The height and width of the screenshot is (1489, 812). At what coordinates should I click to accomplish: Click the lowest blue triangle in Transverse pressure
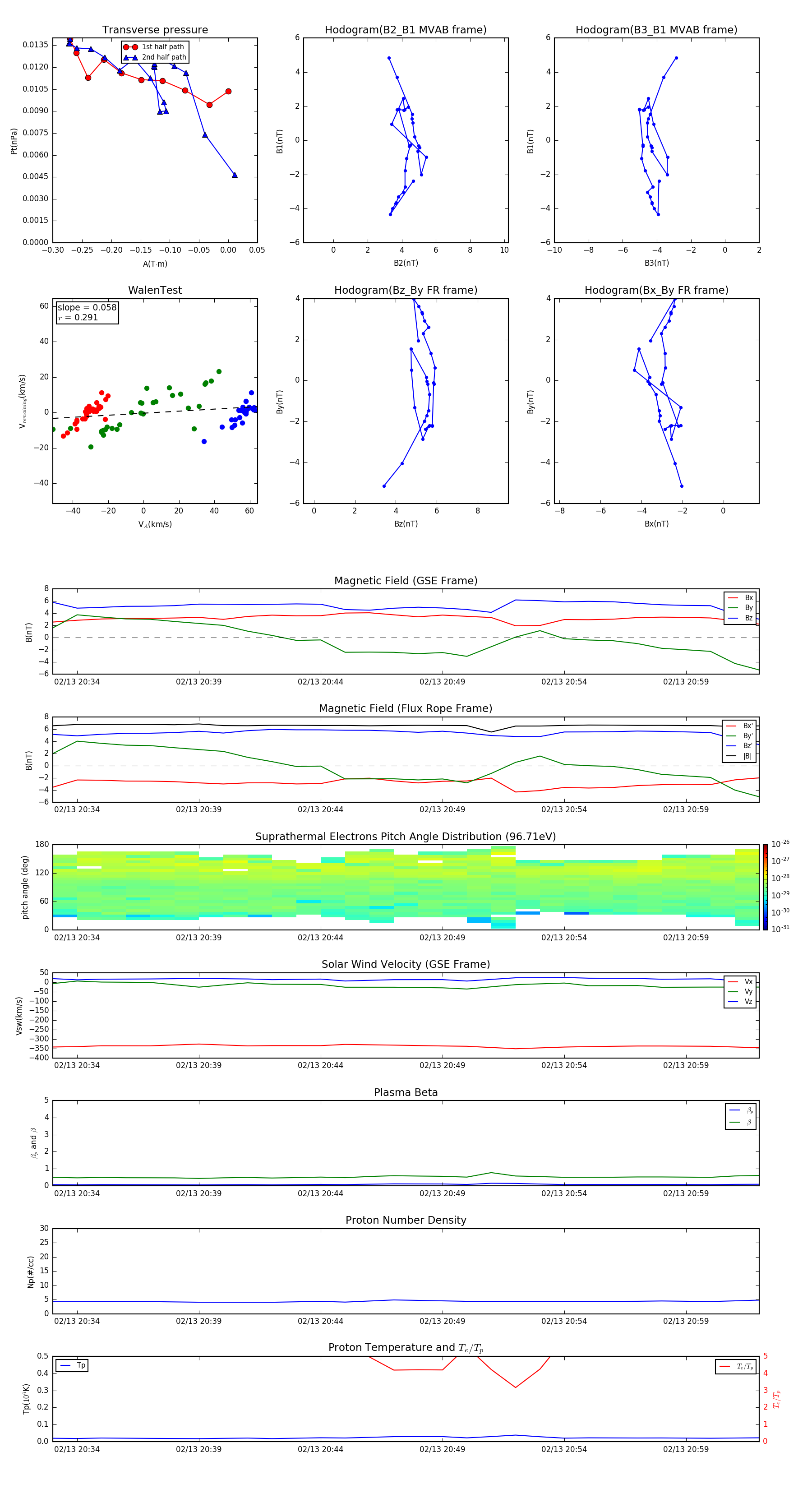pos(234,175)
